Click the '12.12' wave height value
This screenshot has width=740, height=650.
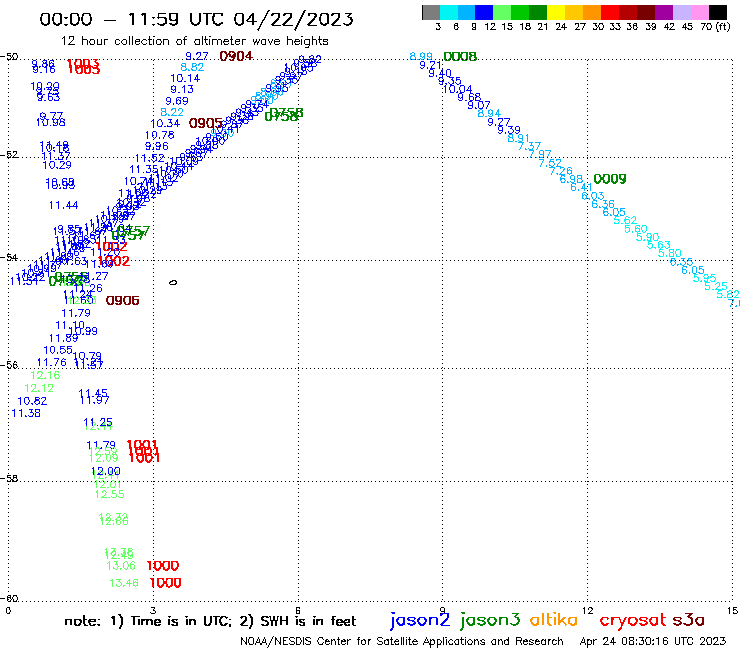[x=39, y=388]
